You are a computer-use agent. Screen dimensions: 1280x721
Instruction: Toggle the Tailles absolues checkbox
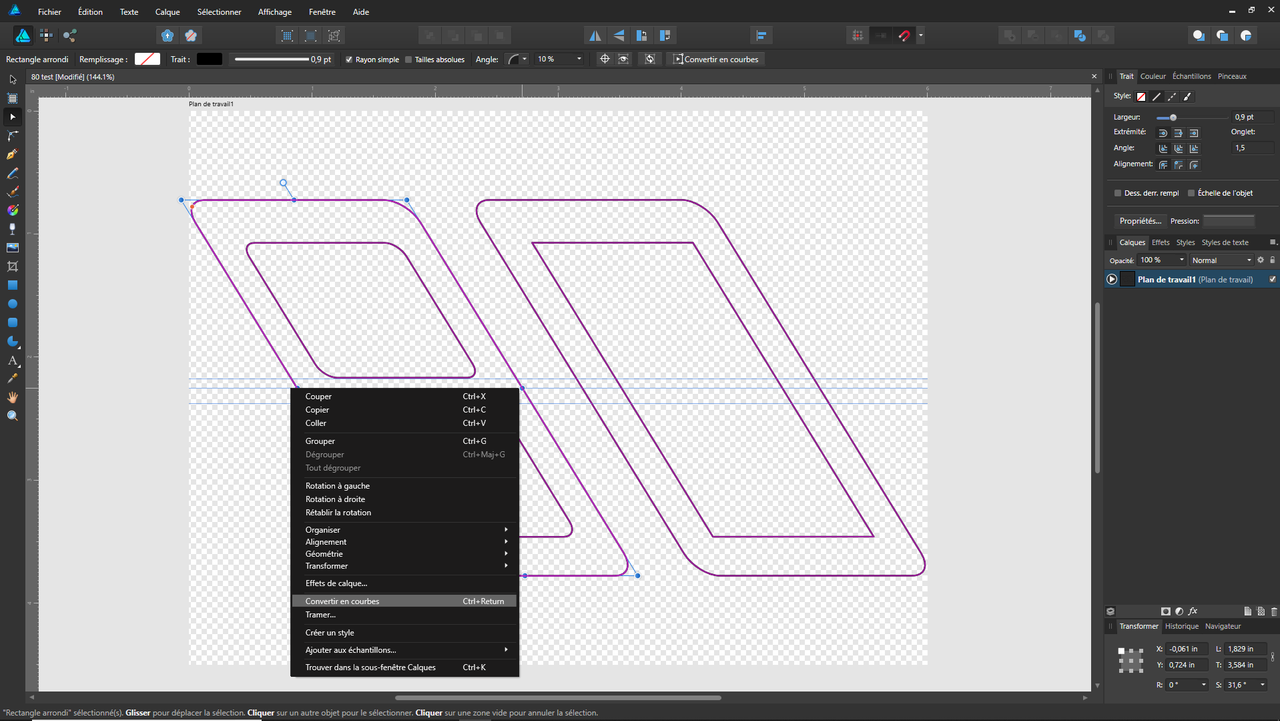click(408, 59)
